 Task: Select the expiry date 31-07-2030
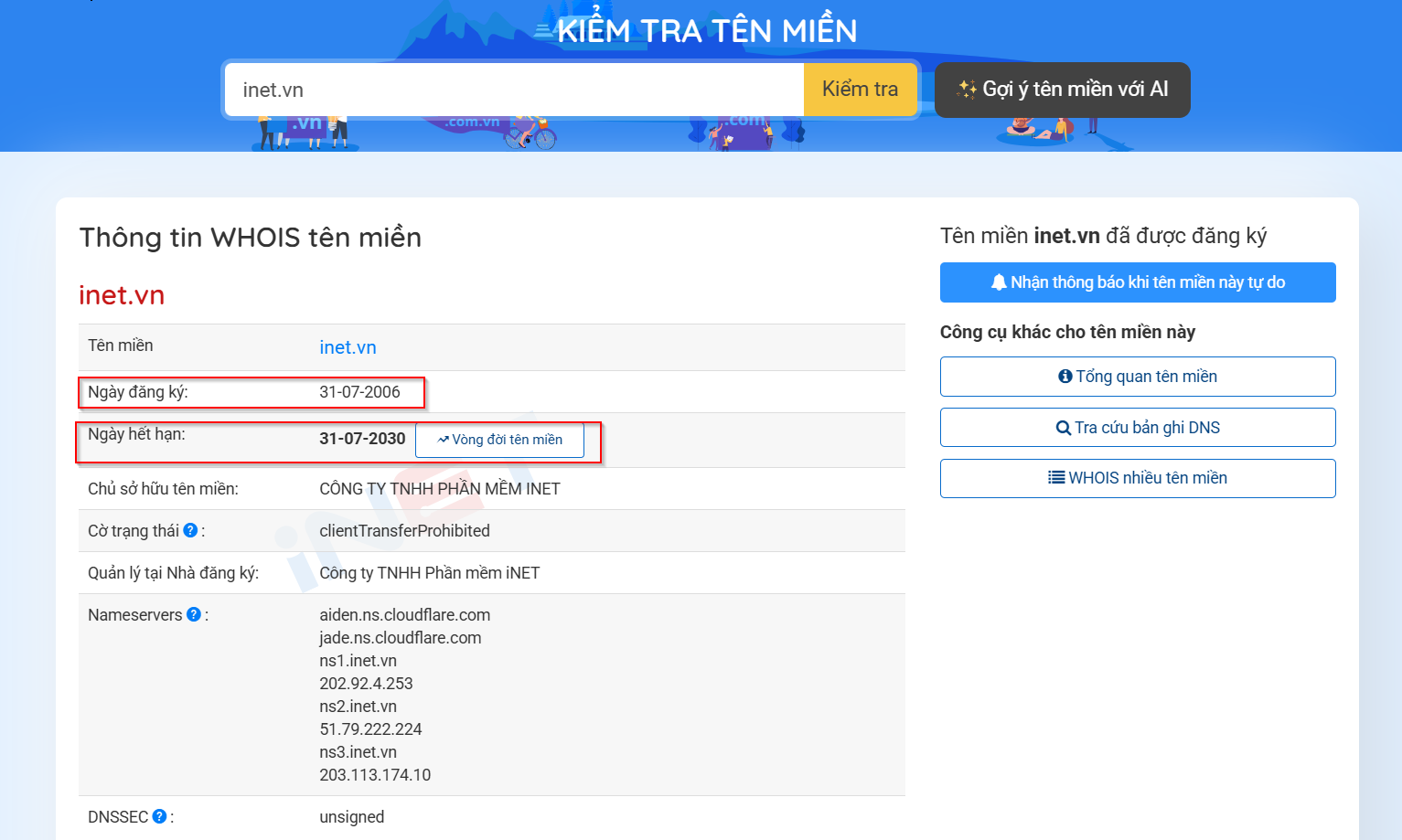[x=362, y=439]
